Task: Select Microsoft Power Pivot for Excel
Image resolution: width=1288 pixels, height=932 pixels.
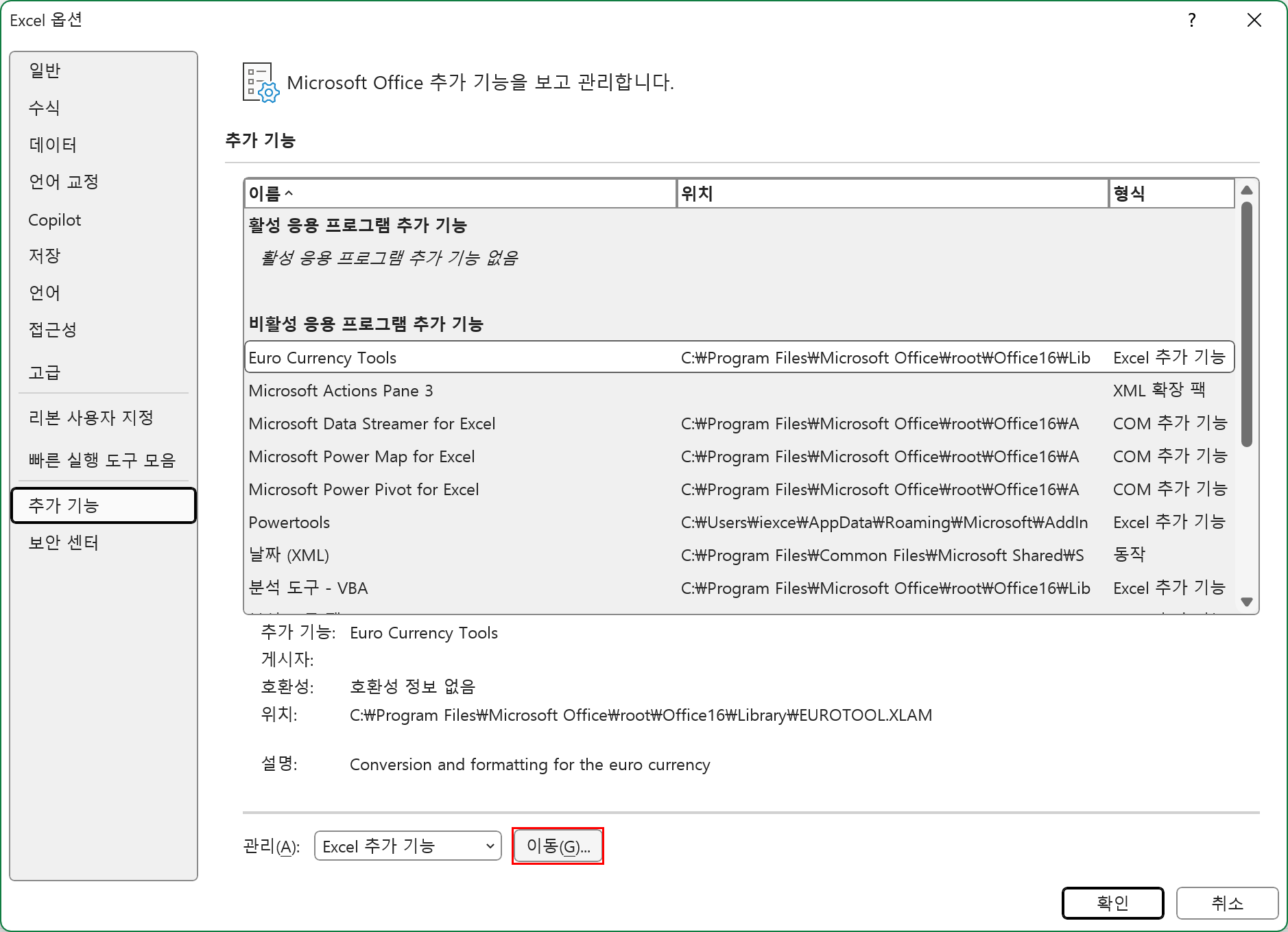Action: click(364, 489)
